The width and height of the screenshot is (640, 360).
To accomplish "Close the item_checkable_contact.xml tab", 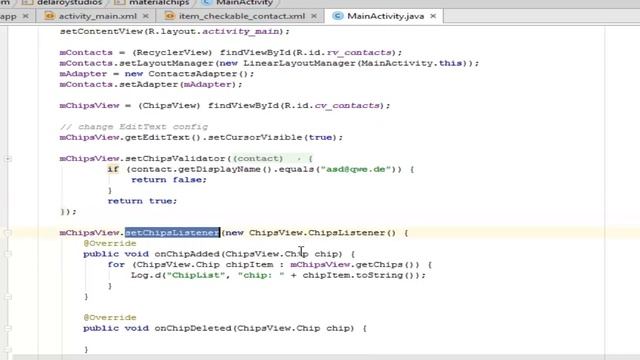I will tap(314, 16).
